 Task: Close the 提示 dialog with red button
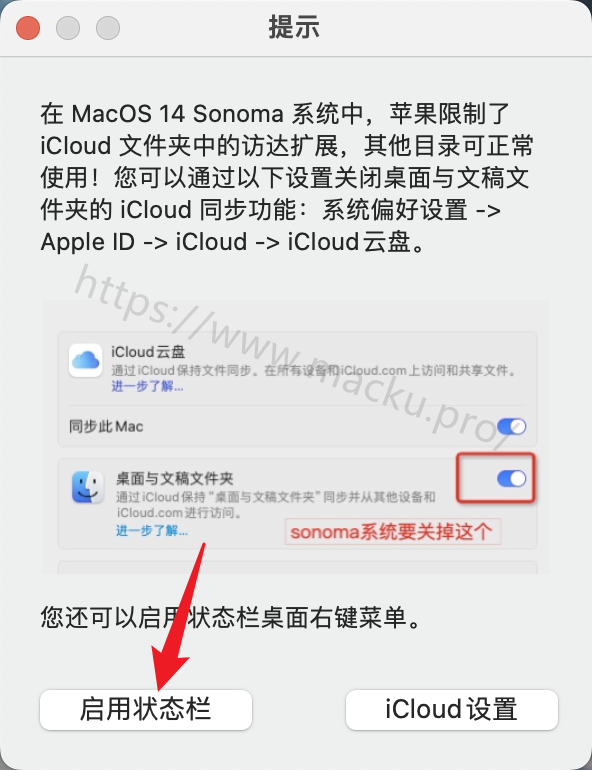pyautogui.click(x=28, y=28)
